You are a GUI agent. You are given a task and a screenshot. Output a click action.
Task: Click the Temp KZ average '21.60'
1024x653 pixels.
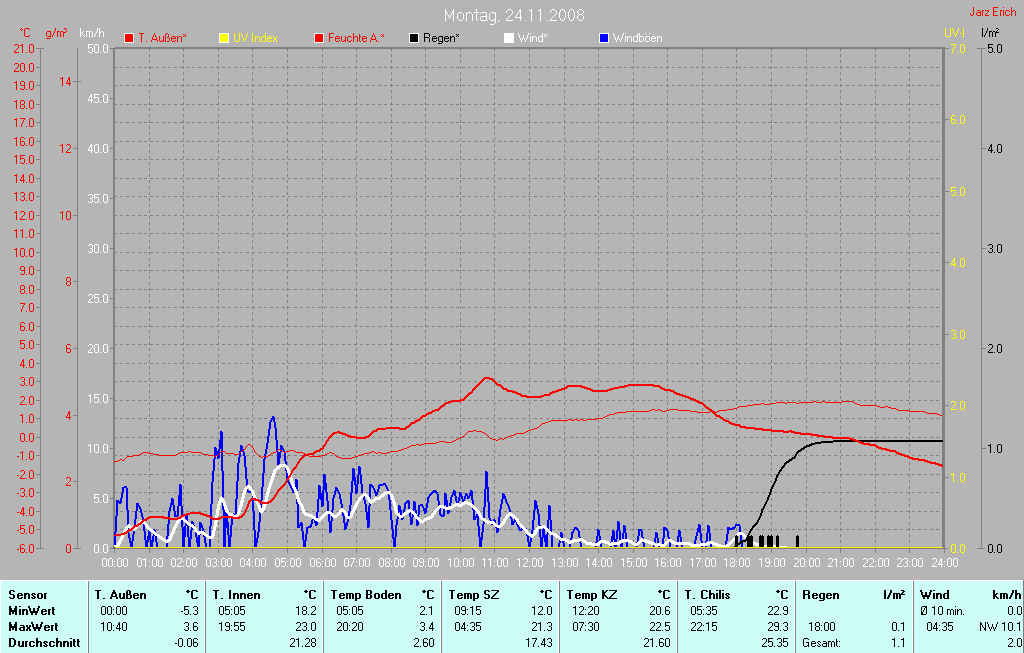tap(656, 643)
